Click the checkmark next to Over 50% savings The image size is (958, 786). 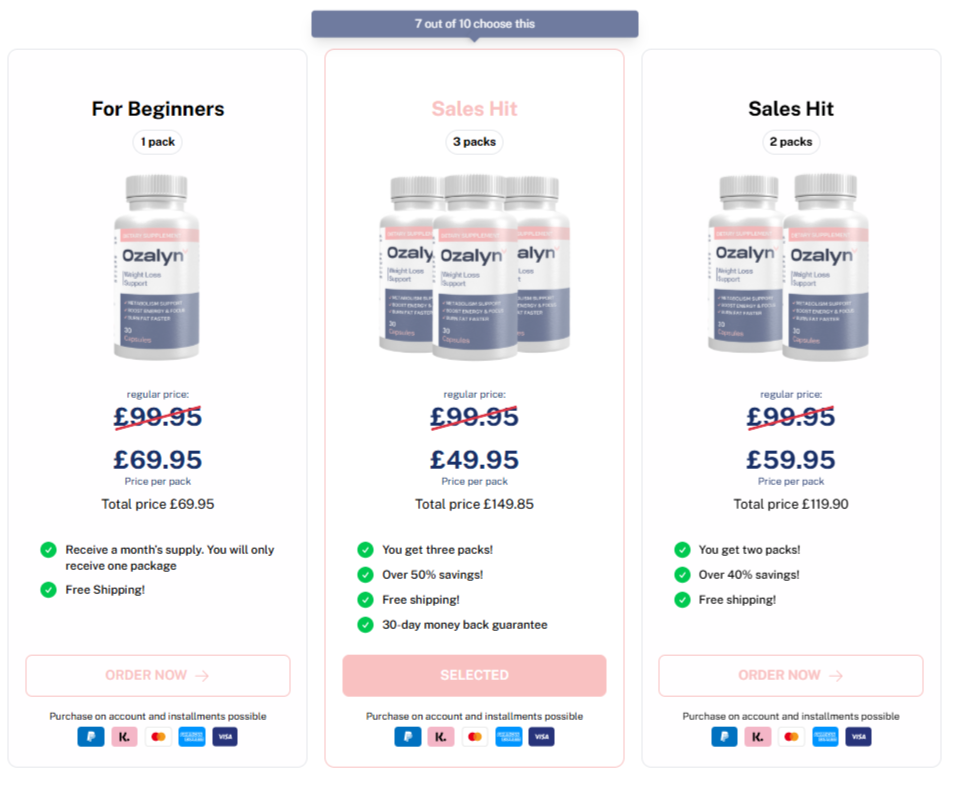coord(365,574)
